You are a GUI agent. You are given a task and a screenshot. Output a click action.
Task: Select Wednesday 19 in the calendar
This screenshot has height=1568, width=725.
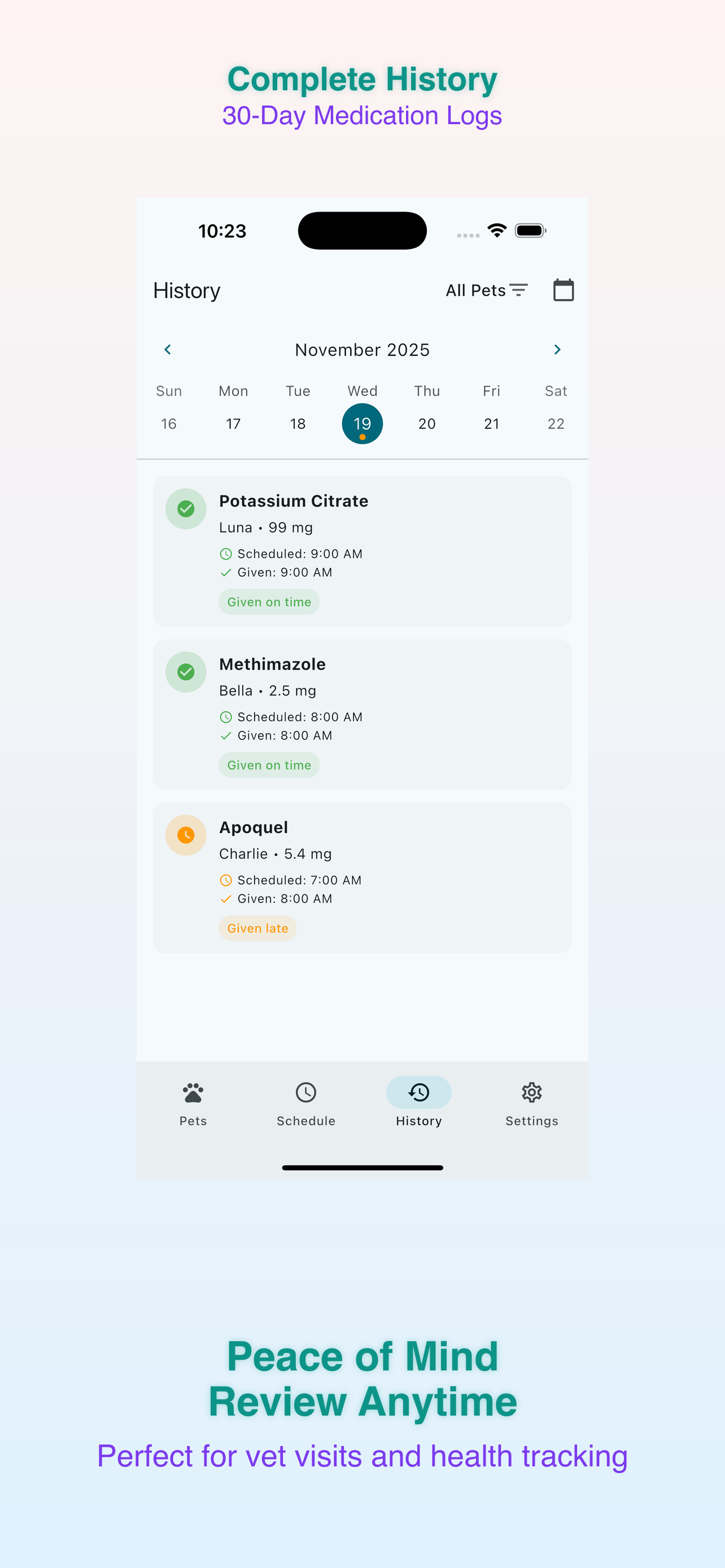click(x=362, y=424)
